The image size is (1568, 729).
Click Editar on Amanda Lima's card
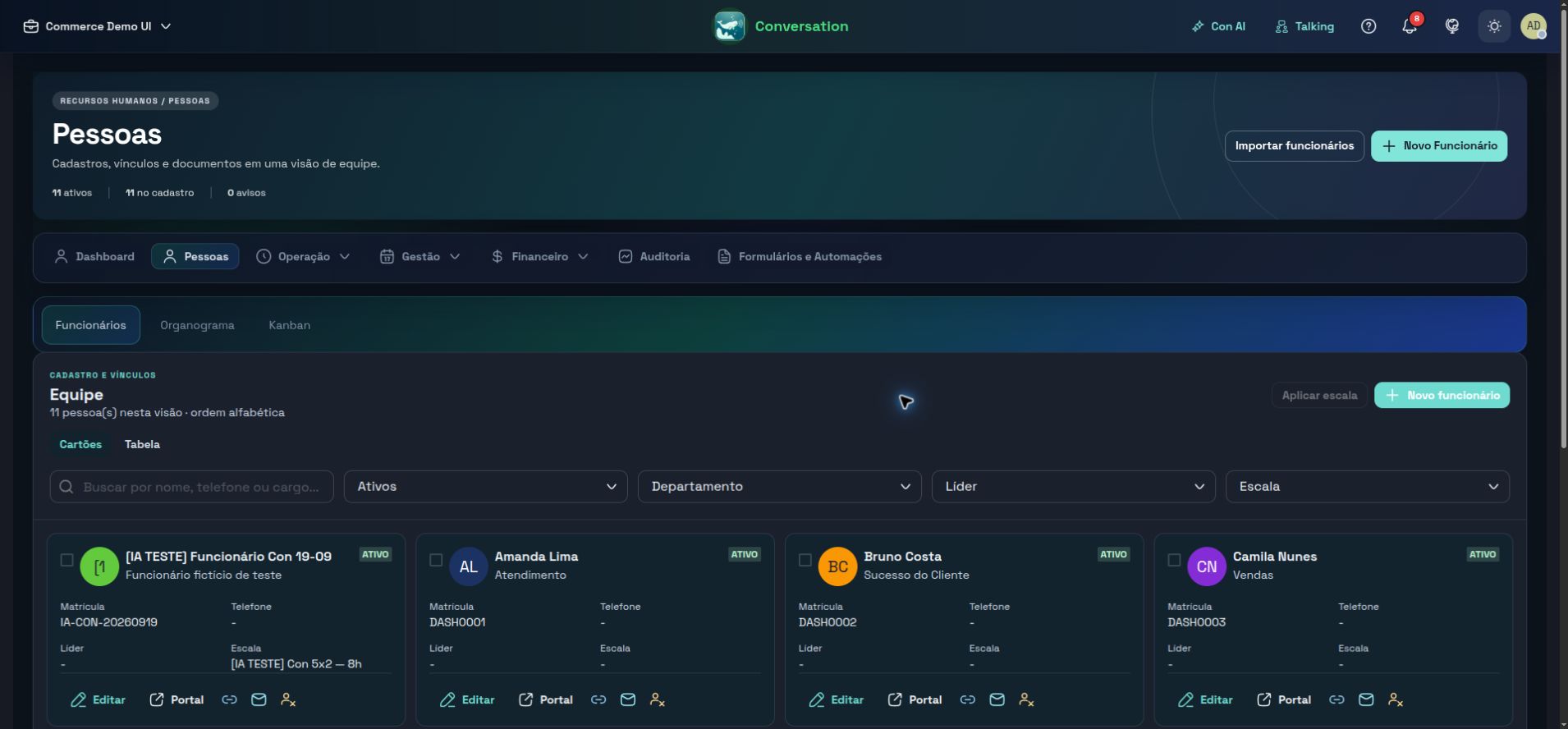pos(467,699)
